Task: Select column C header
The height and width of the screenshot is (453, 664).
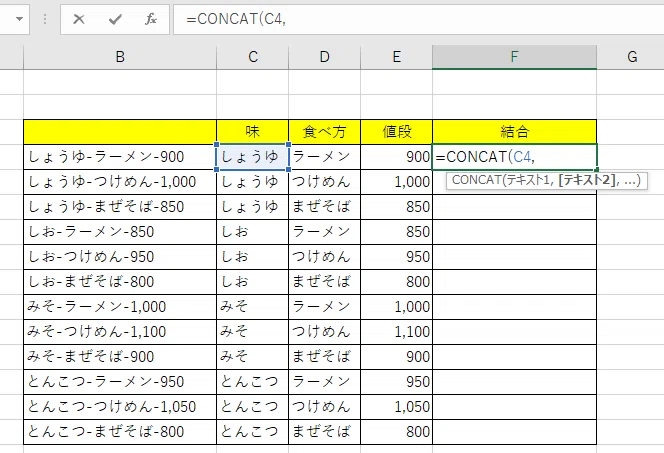Action: (x=253, y=57)
